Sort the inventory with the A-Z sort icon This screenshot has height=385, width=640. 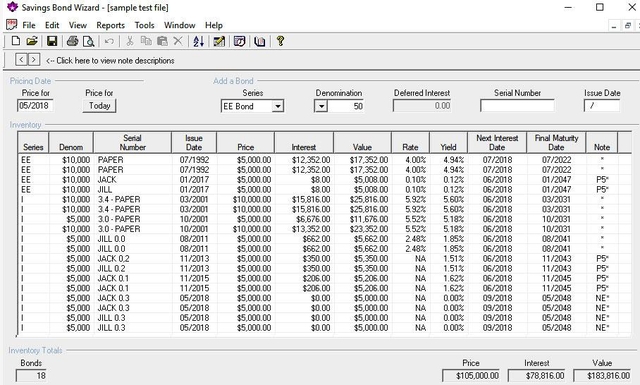(199, 41)
